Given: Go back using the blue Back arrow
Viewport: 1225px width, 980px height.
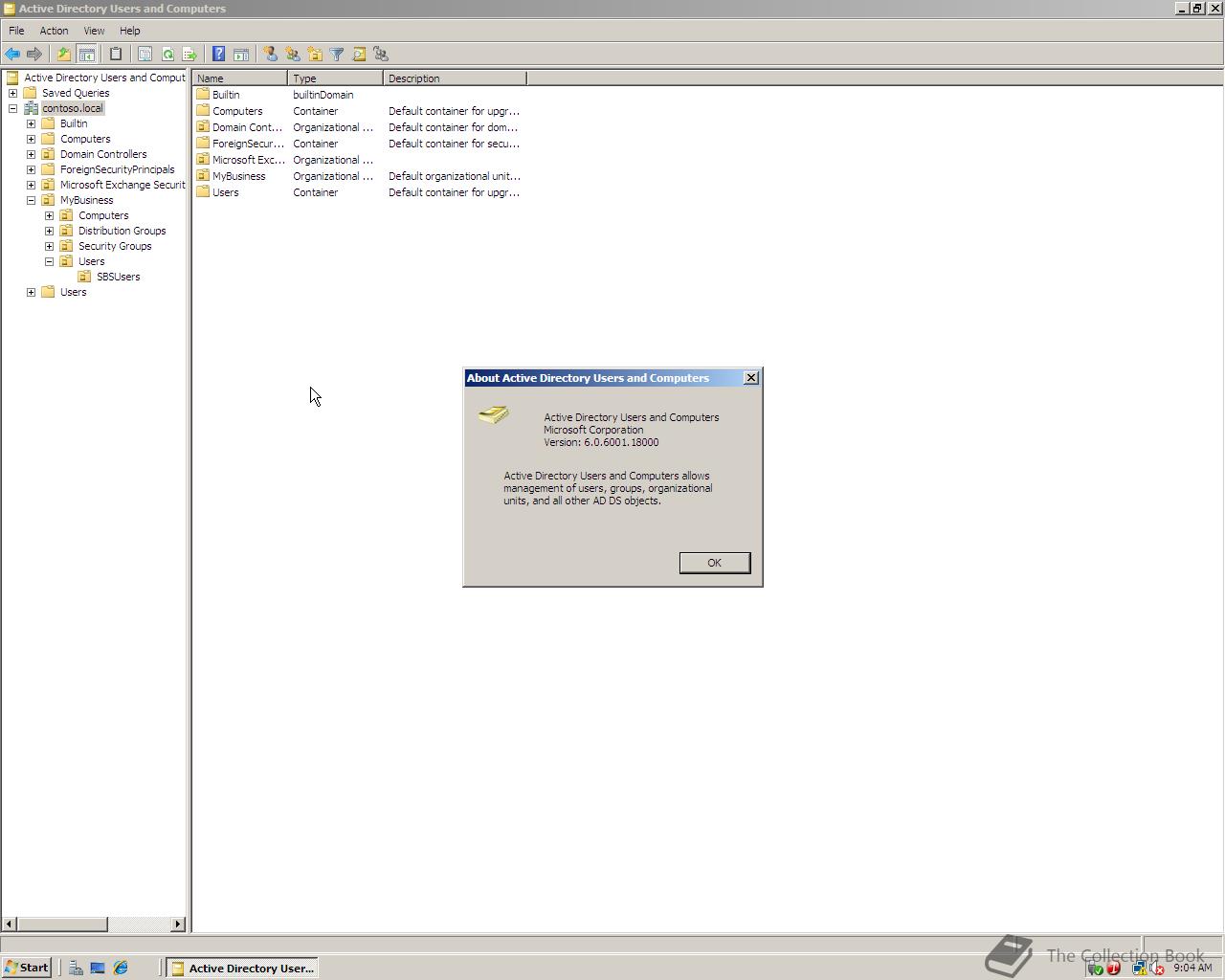Looking at the screenshot, I should 12,55.
